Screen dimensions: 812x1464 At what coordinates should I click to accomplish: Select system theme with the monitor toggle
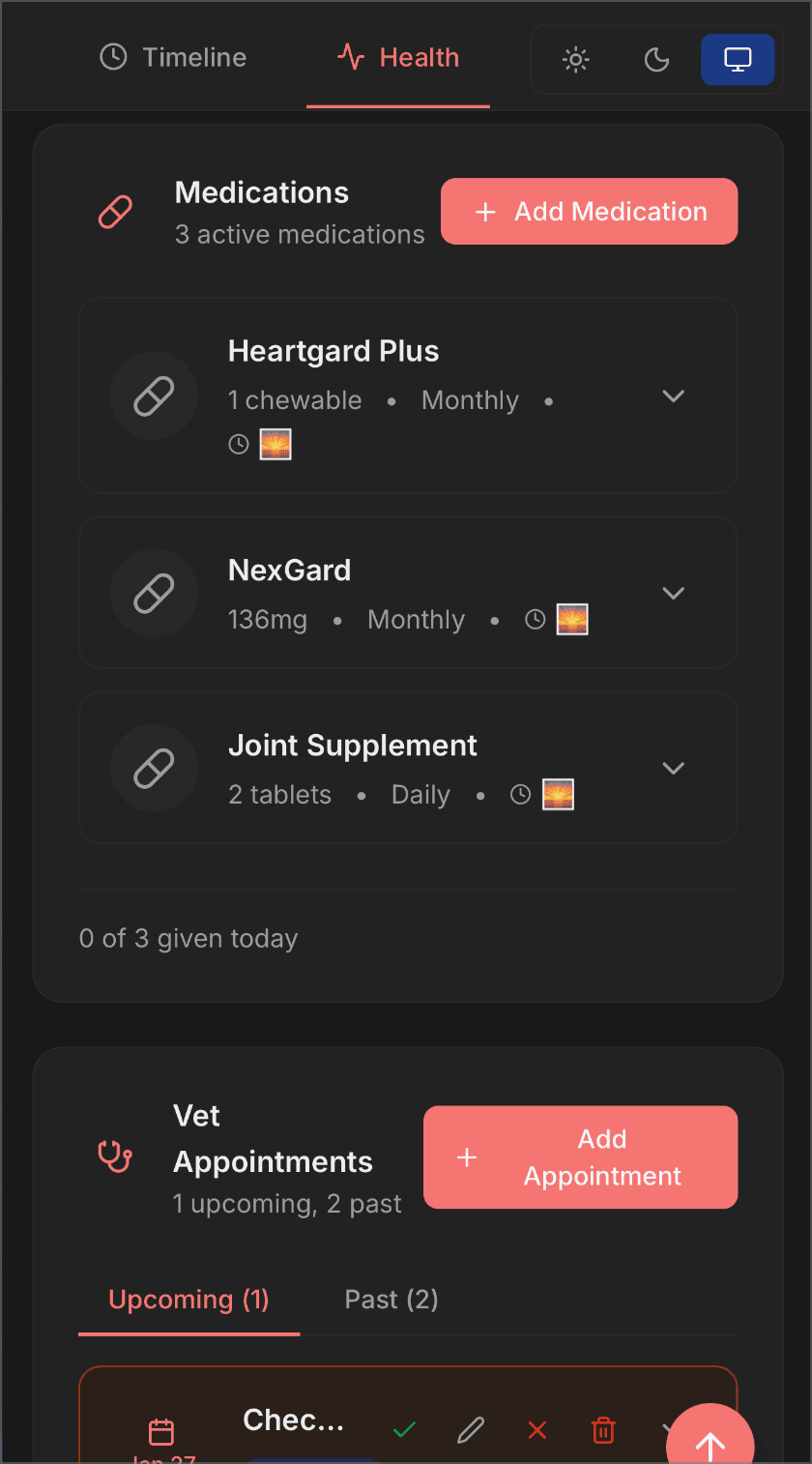coord(738,59)
